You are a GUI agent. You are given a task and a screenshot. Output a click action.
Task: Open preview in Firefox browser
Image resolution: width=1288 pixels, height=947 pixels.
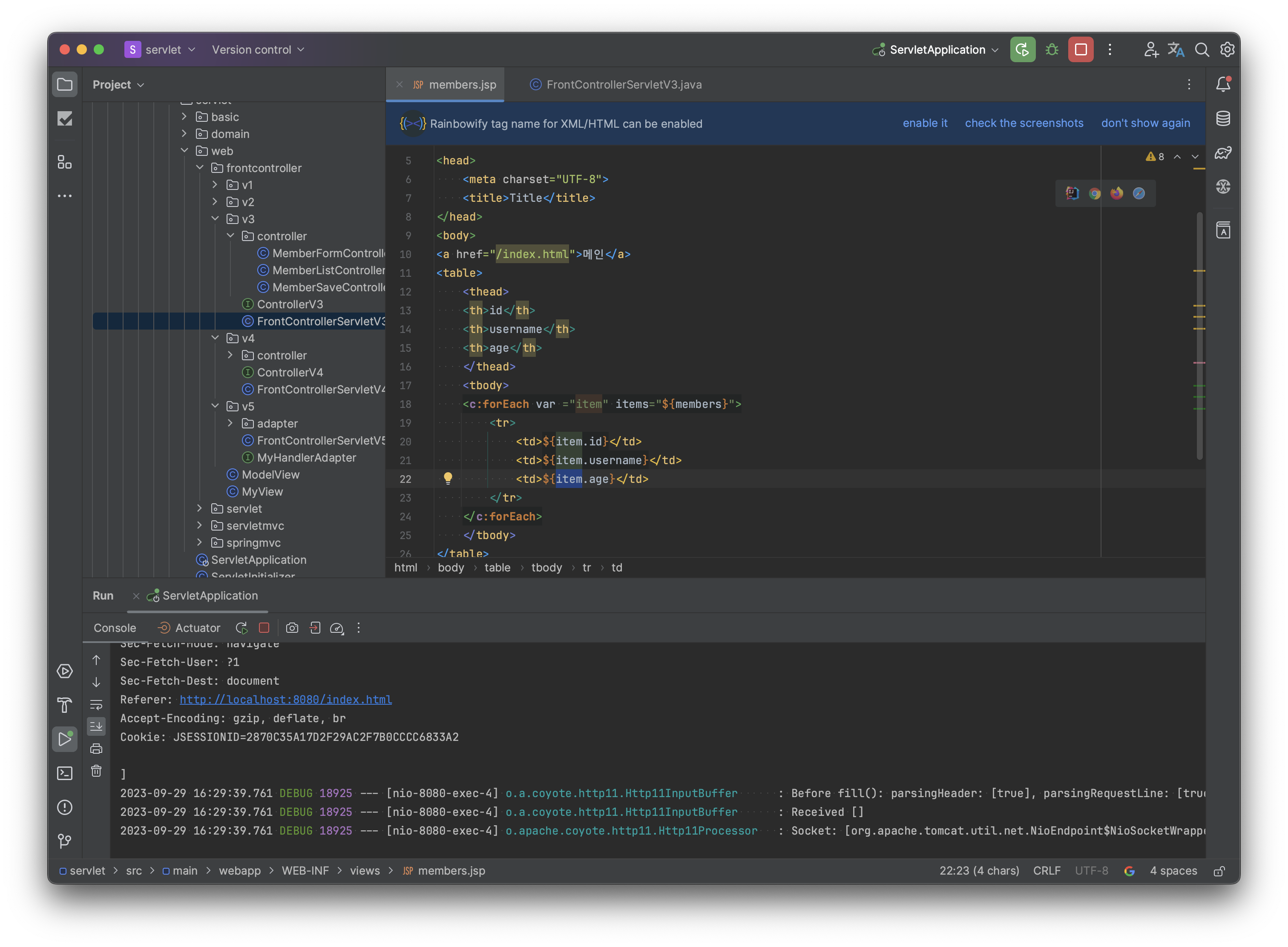pos(1116,193)
